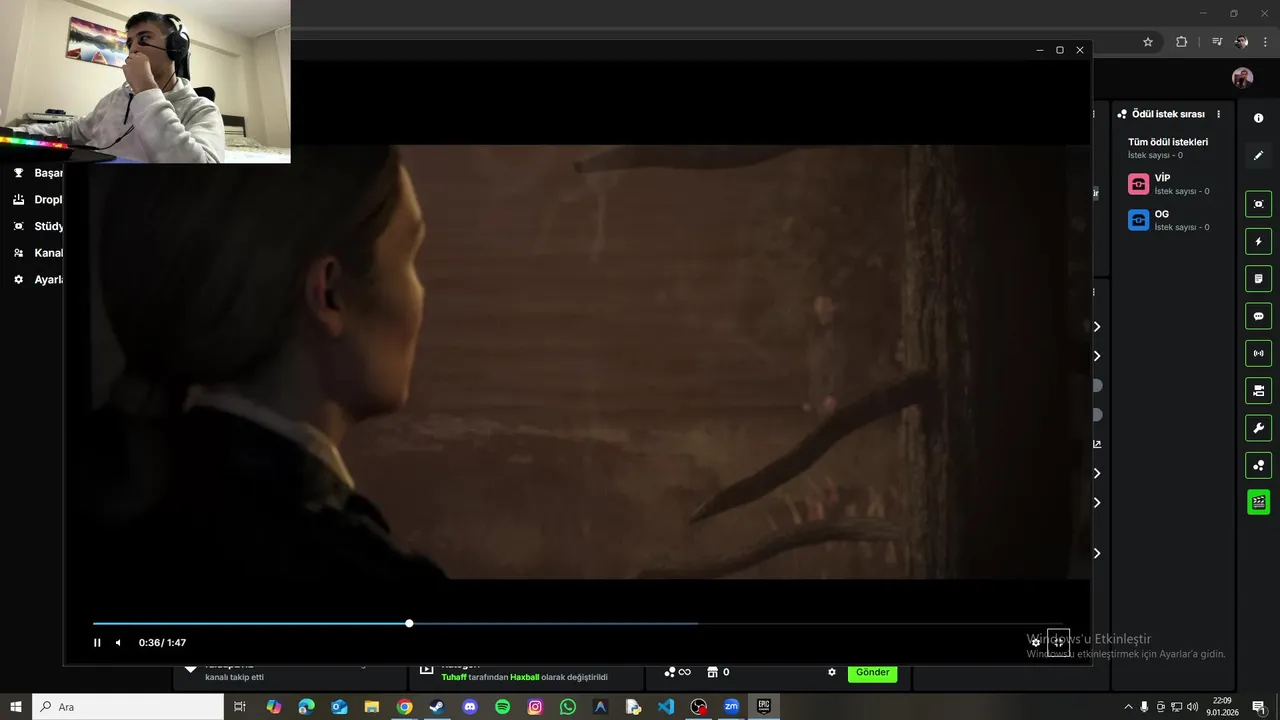The image size is (1280, 720).
Task: Open WhatsApp from the taskbar
Action: click(568, 707)
